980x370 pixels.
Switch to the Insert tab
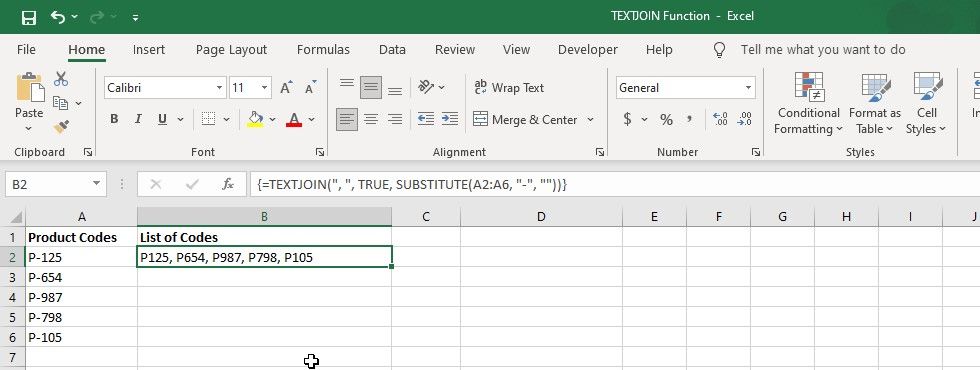149,50
